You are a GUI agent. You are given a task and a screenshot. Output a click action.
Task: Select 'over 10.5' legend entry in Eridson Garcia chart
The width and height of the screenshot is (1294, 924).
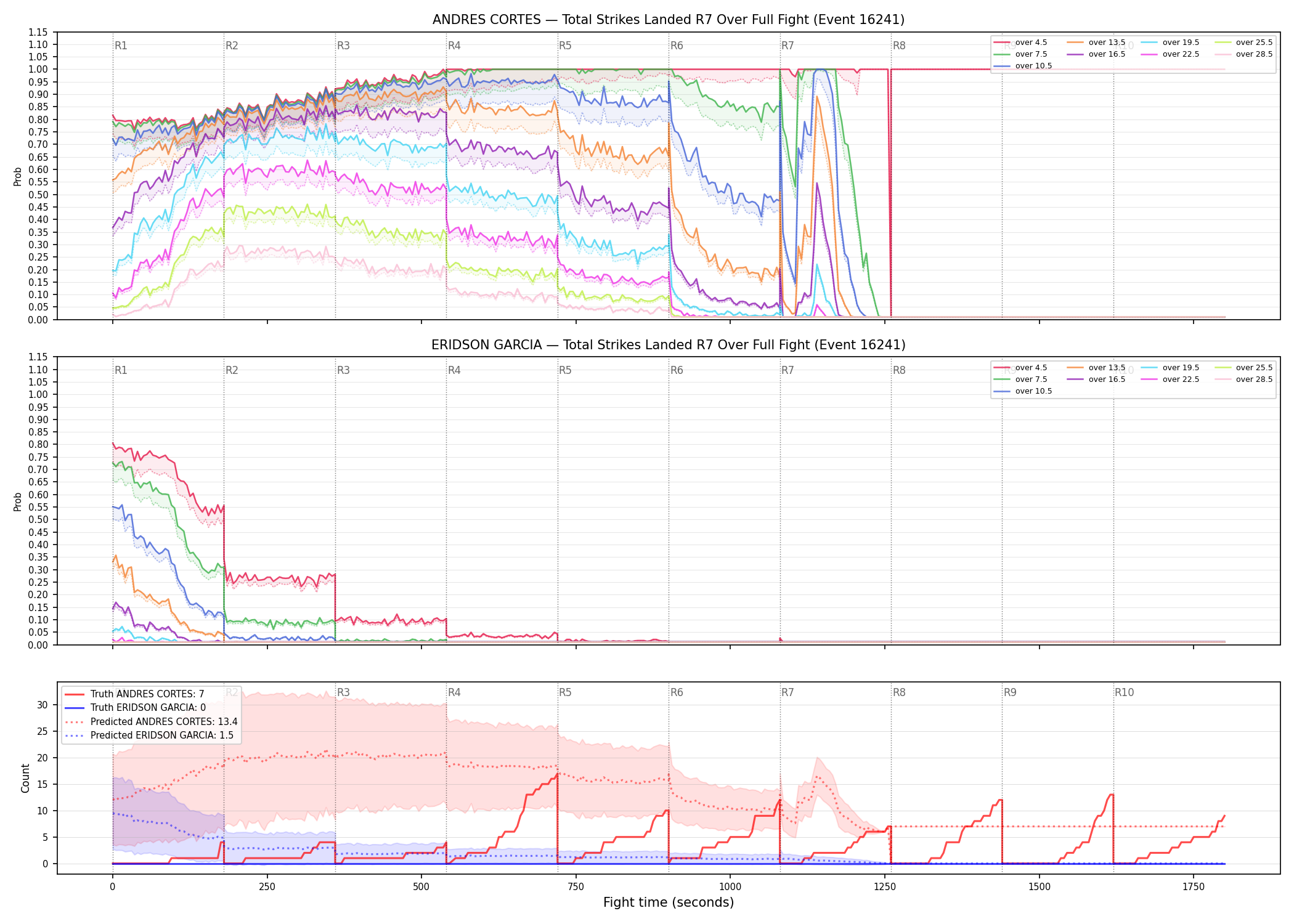(1023, 391)
